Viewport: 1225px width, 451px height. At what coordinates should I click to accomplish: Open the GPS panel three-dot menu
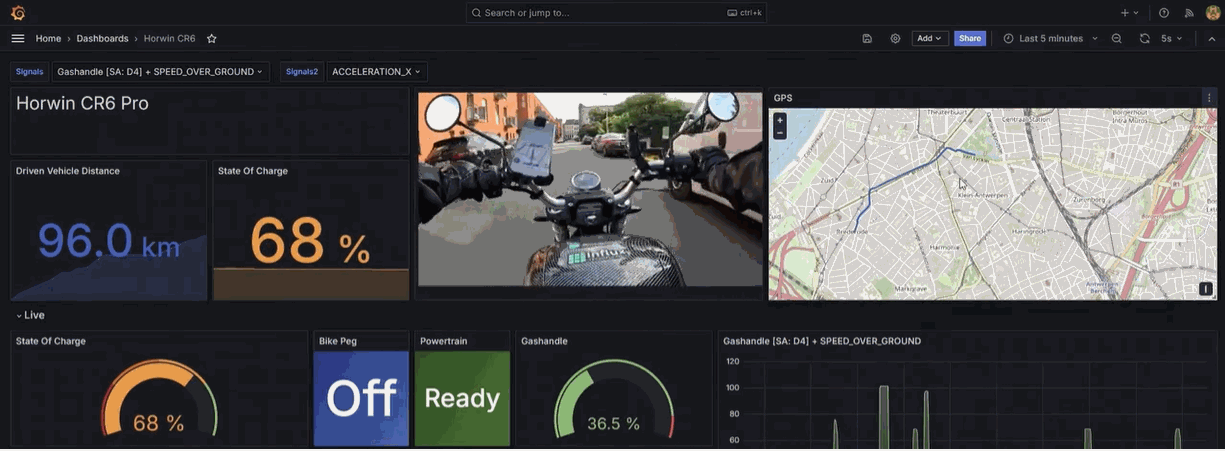[x=1209, y=98]
